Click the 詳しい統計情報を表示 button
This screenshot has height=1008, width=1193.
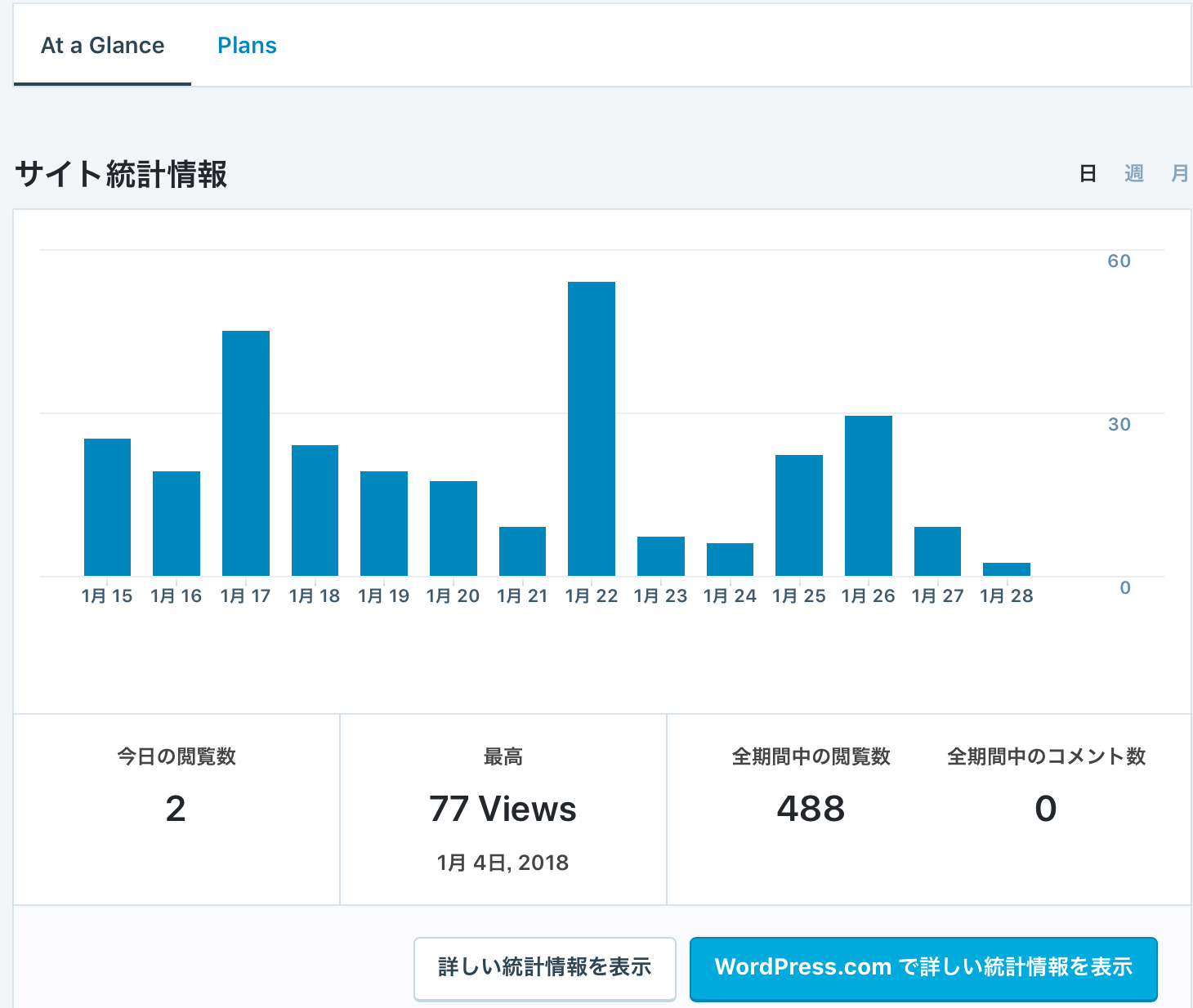click(x=545, y=968)
